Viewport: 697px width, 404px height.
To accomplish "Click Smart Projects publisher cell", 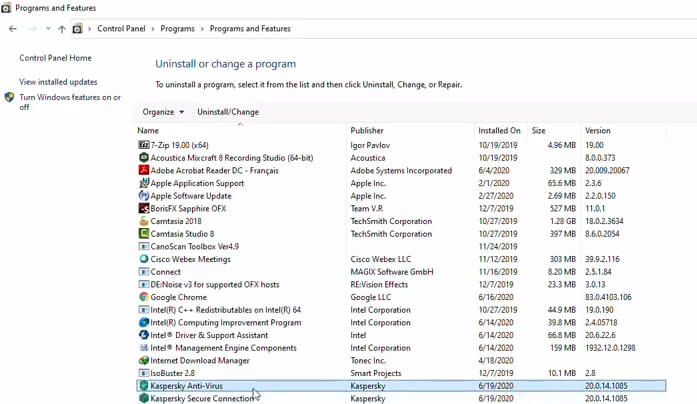I will (376, 373).
